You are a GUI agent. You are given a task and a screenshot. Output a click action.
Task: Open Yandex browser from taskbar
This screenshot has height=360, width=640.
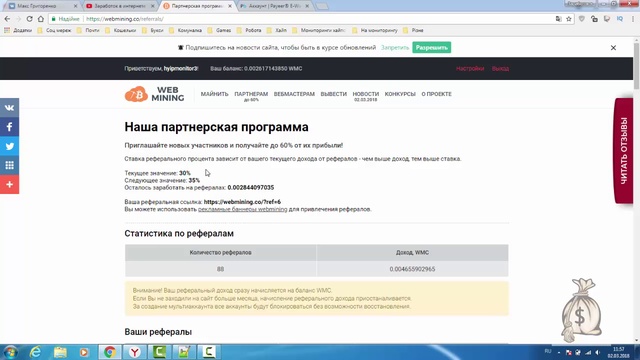pyautogui.click(x=134, y=352)
